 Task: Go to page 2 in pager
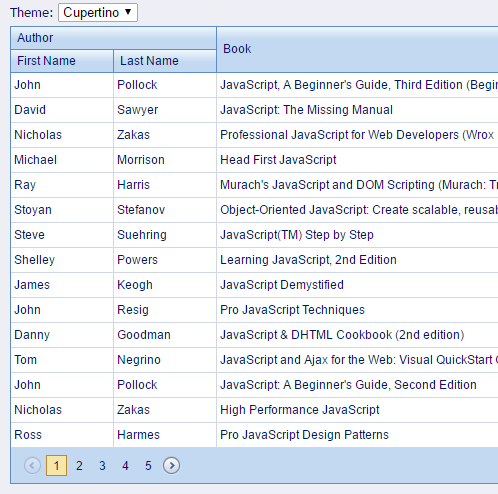(x=79, y=465)
